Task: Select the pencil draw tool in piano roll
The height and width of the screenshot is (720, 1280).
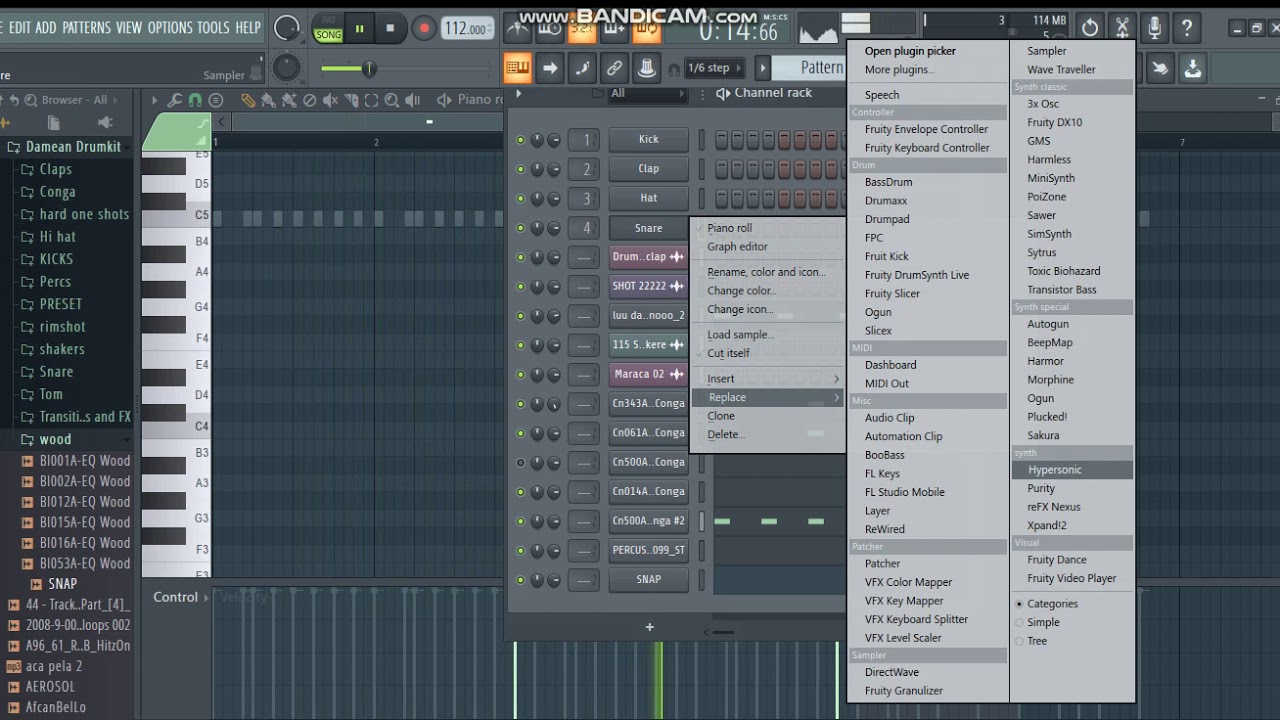Action: coord(247,100)
